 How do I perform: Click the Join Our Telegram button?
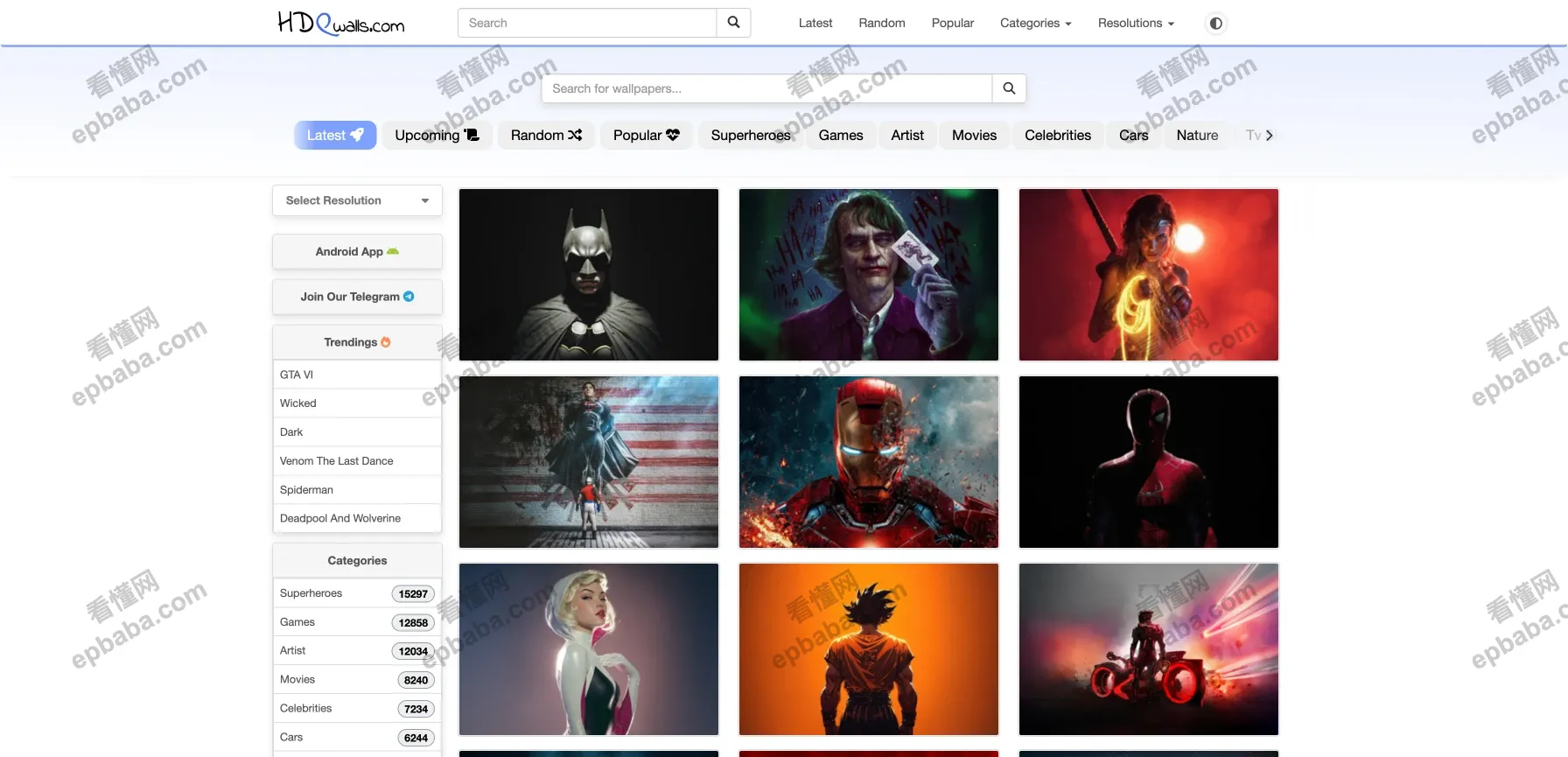(x=357, y=297)
